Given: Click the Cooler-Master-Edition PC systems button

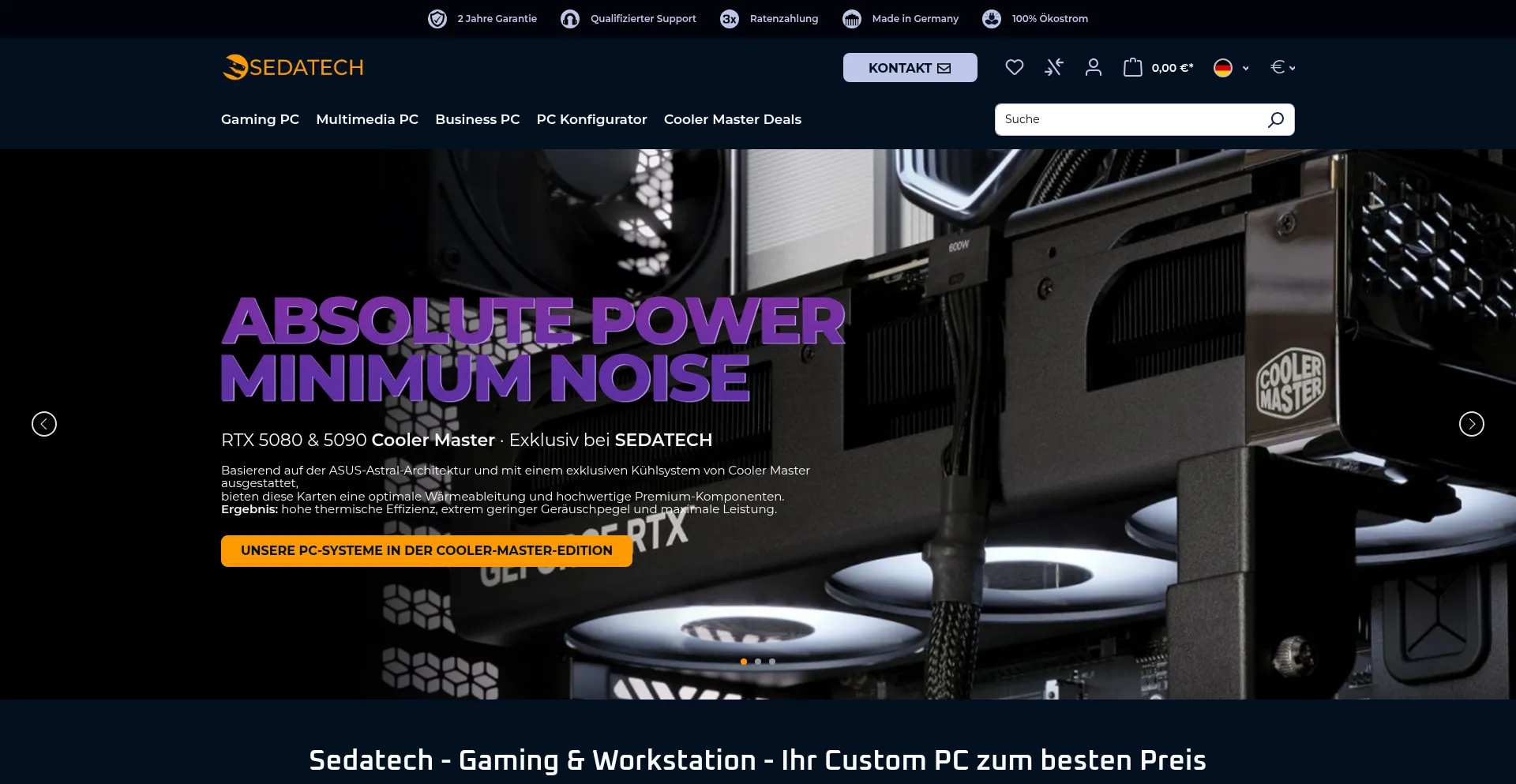Looking at the screenshot, I should coord(426,551).
